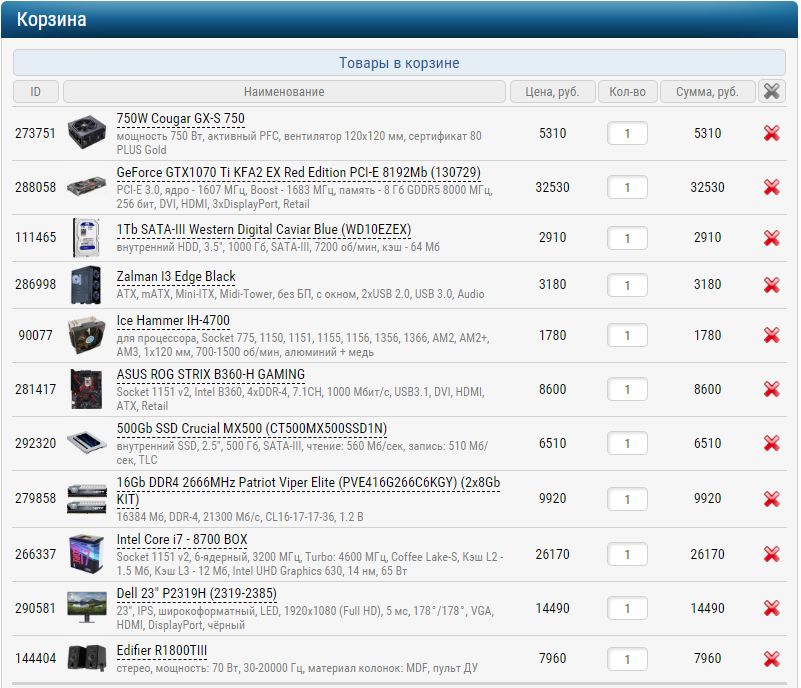801x688 pixels.
Task: Open the WD Caviar Blue hard drive thumbnail
Action: [87, 238]
